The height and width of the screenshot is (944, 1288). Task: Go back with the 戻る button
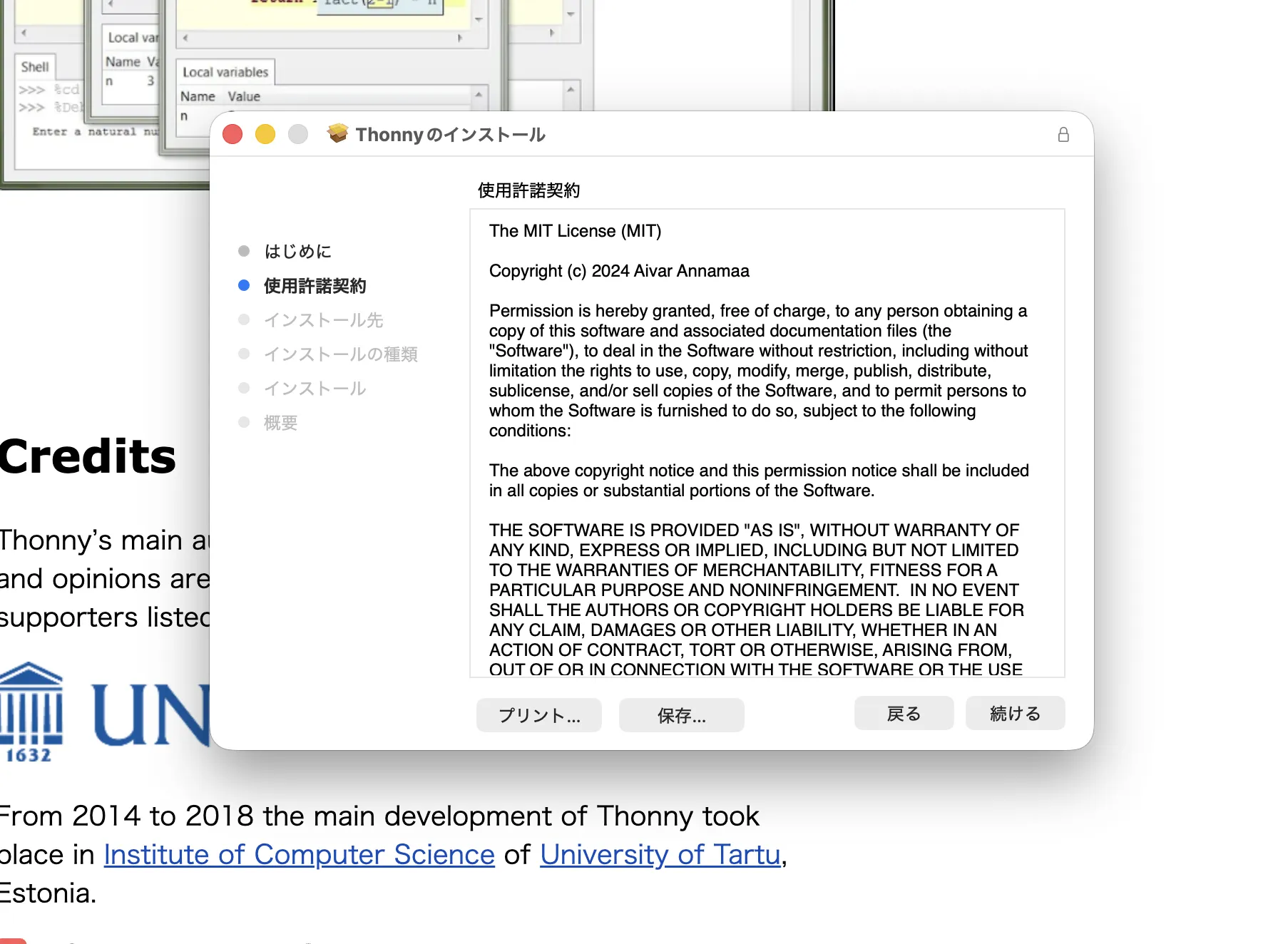pyautogui.click(x=904, y=714)
